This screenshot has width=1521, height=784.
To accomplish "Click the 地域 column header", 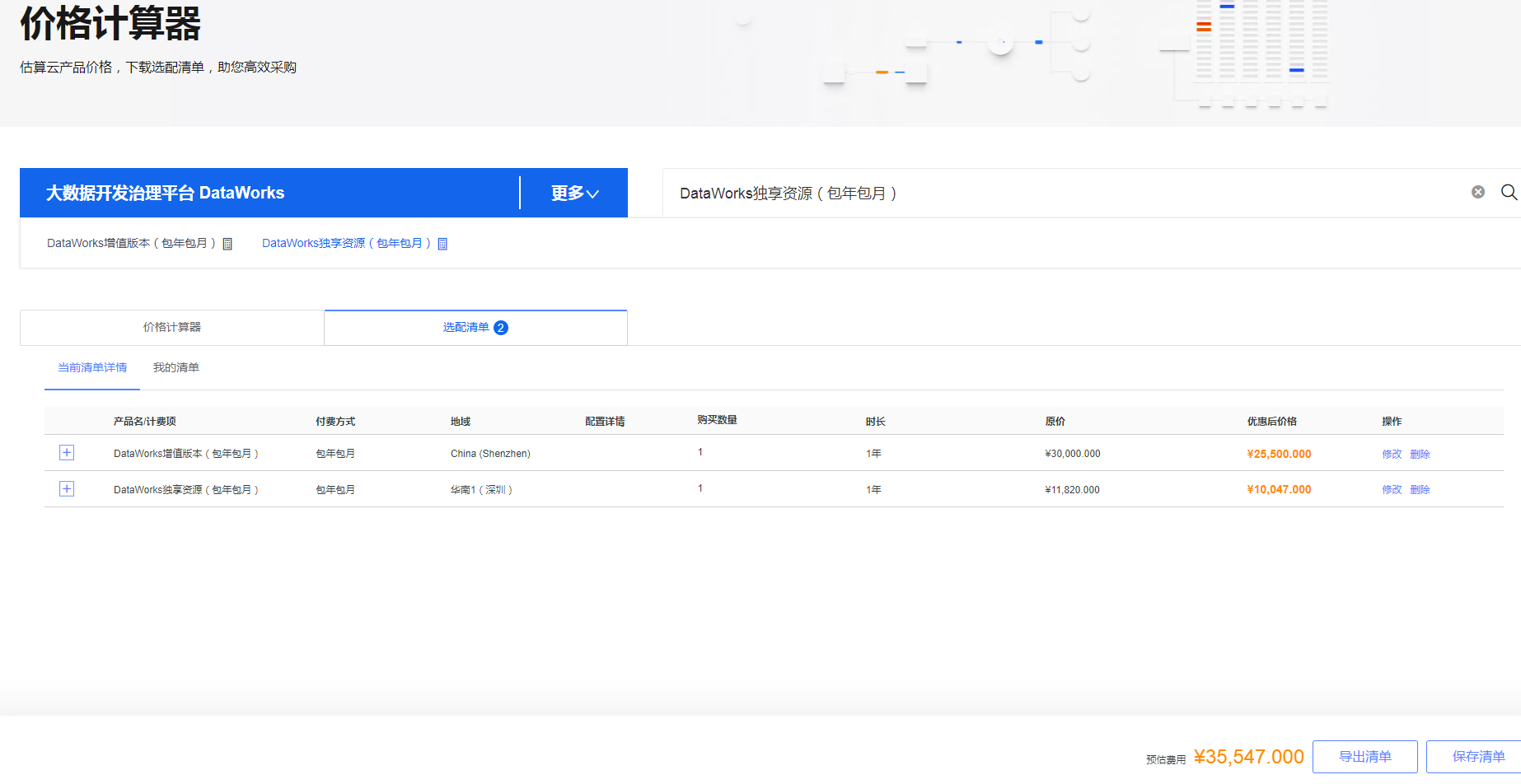I will coord(461,421).
